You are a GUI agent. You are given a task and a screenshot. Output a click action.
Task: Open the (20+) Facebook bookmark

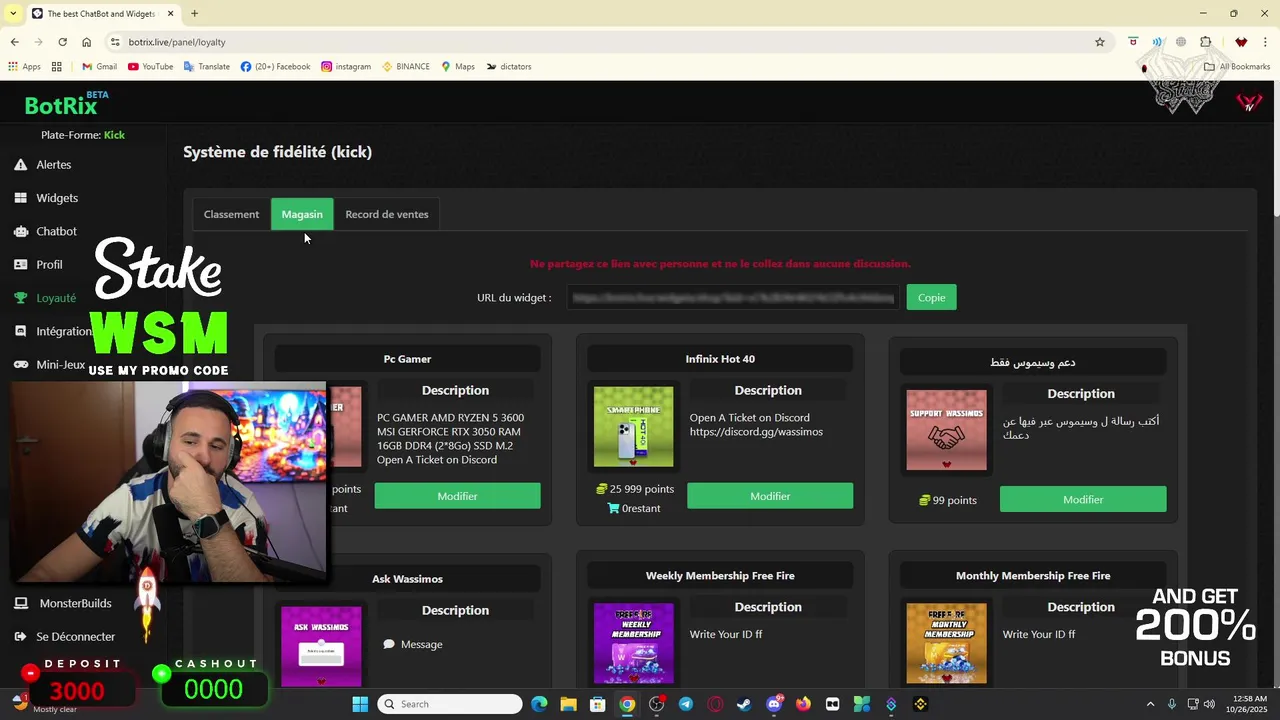[x=276, y=67]
